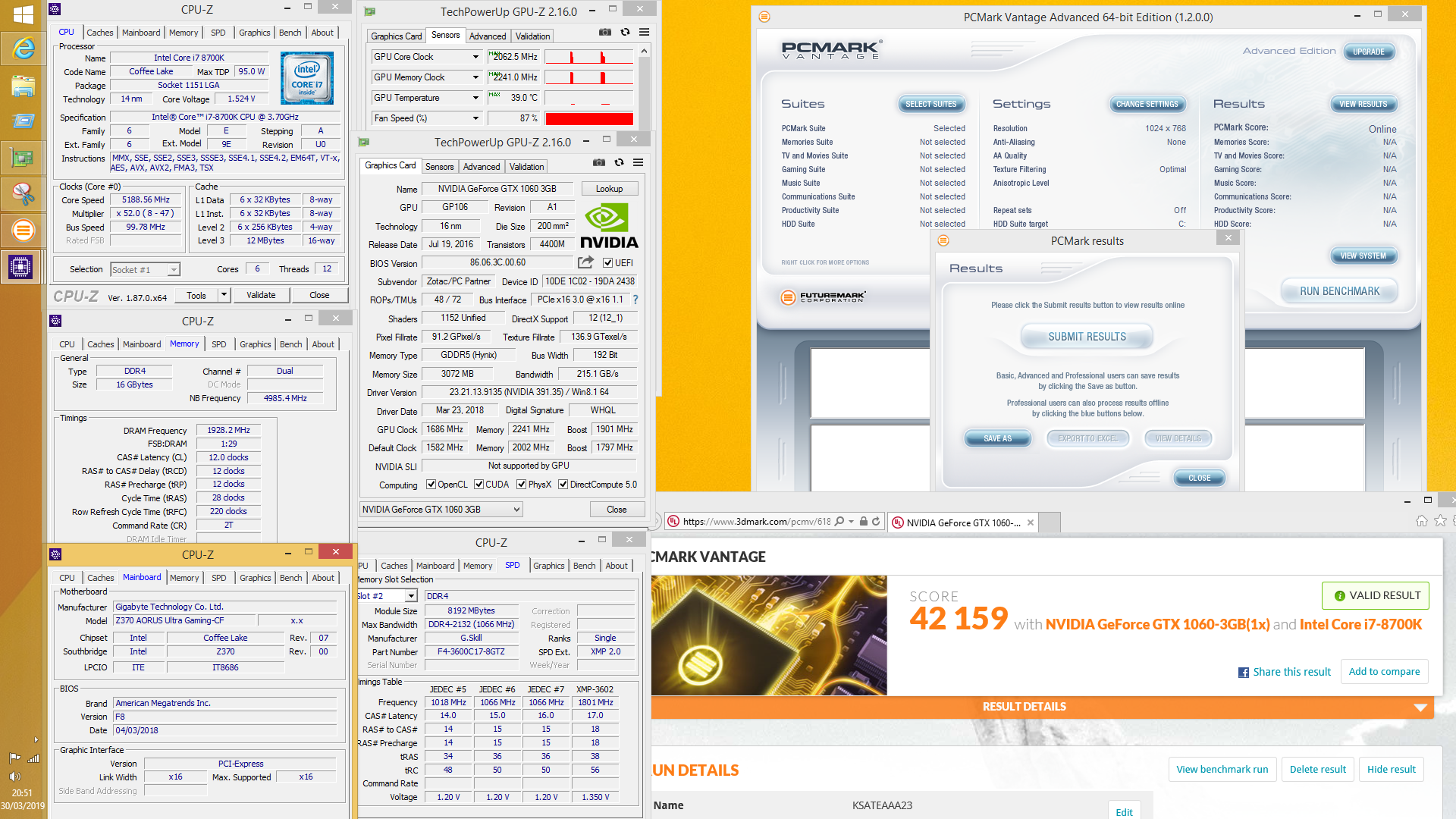Click the browser Favorites star icon
Screen dimensions: 1456x819
(x=1440, y=521)
